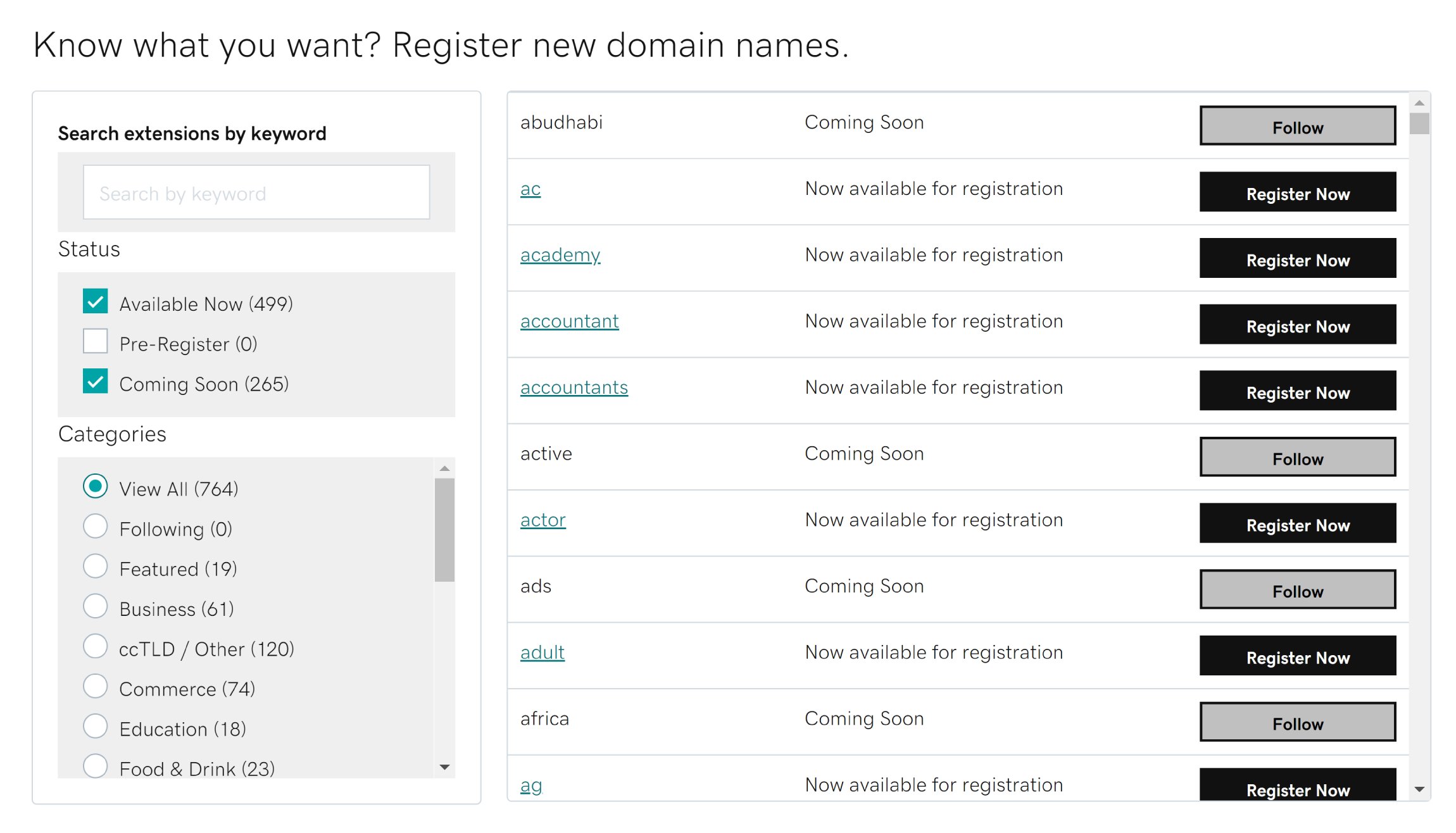Follow the abudhabi extension
1456x833 pixels.
coord(1297,126)
